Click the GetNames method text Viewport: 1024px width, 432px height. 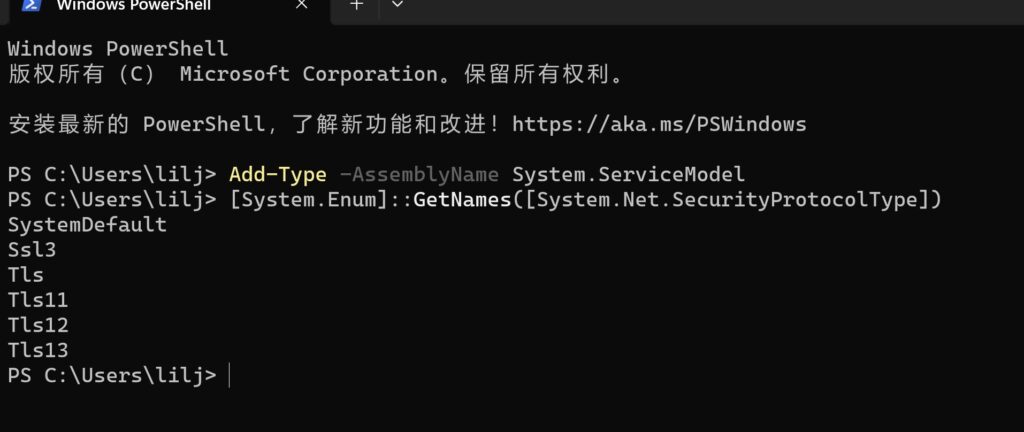click(x=462, y=200)
